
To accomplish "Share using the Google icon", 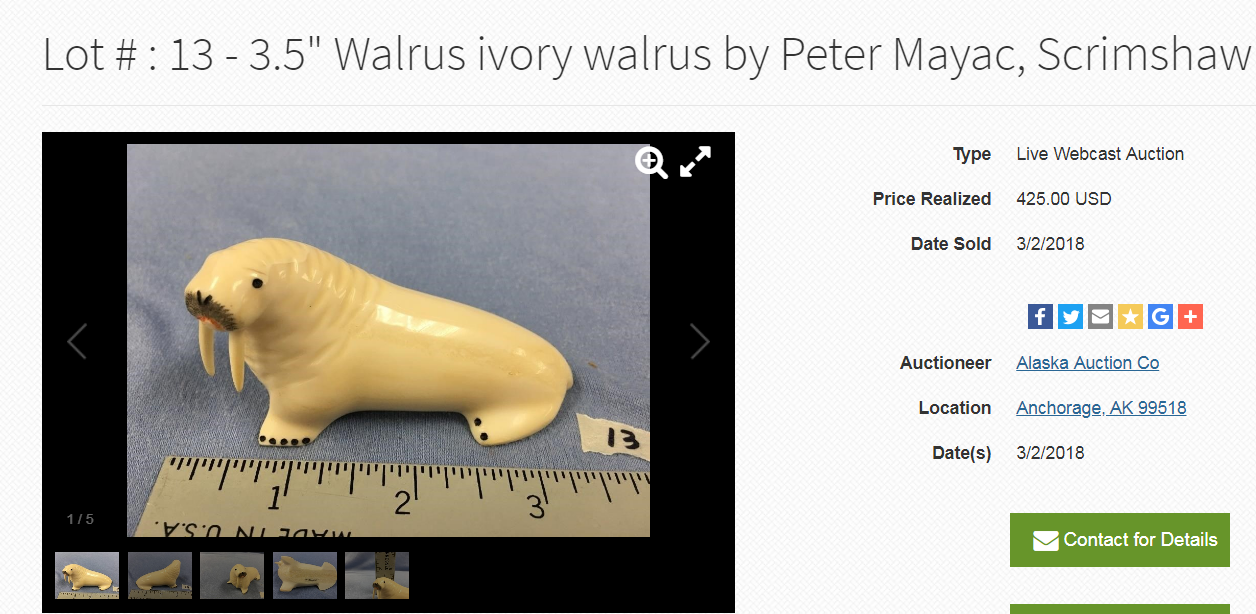I will [1160, 317].
